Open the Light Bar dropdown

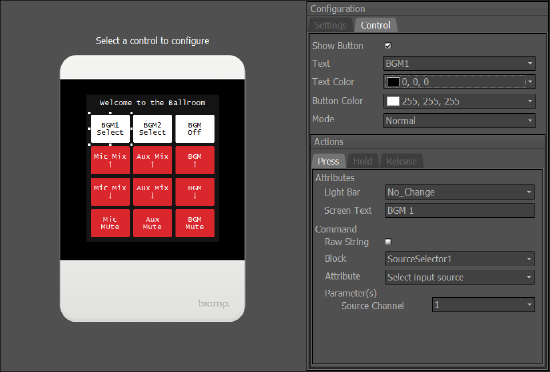coord(460,192)
